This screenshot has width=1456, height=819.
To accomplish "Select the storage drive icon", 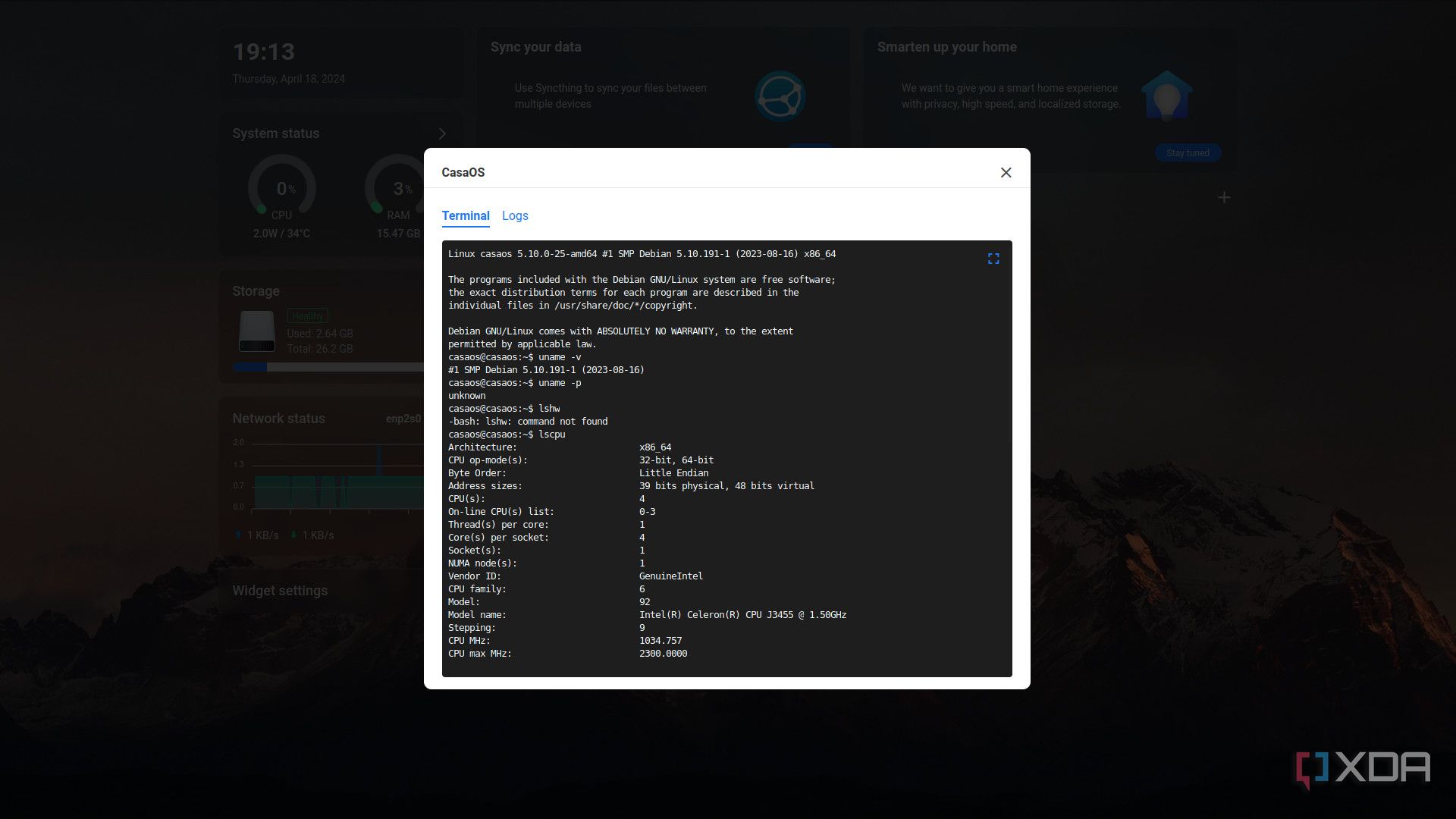I will pos(257,331).
